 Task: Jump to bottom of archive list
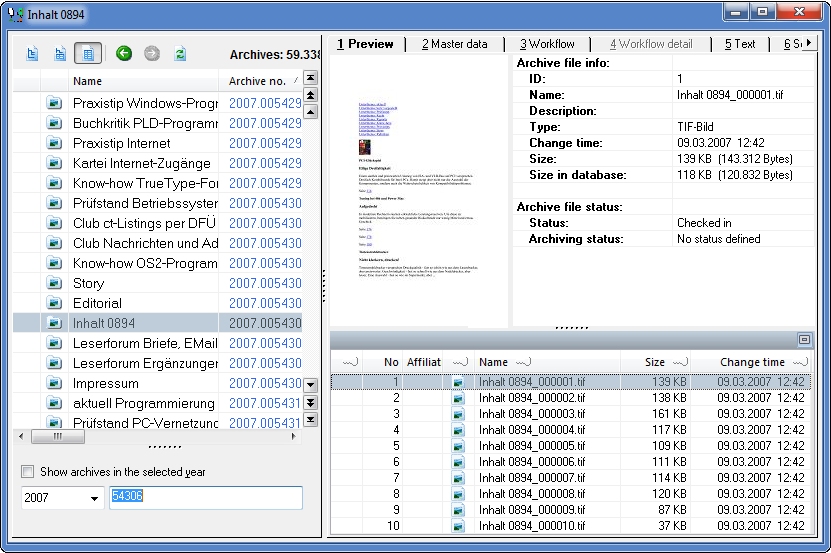pyautogui.click(x=311, y=420)
